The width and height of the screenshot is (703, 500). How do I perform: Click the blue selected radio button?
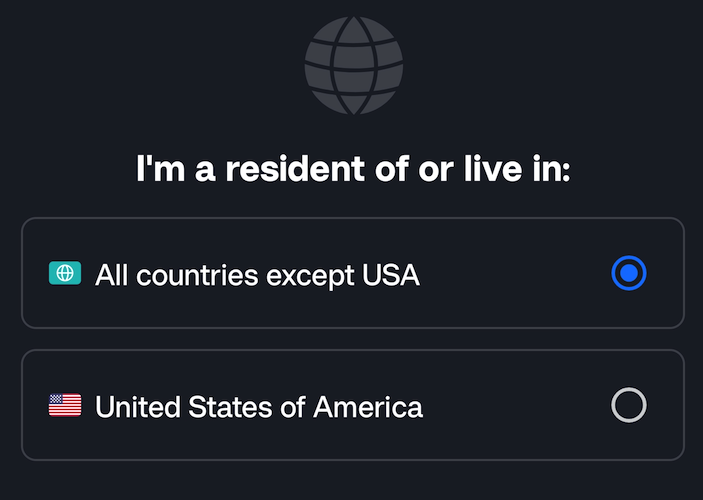click(x=629, y=273)
